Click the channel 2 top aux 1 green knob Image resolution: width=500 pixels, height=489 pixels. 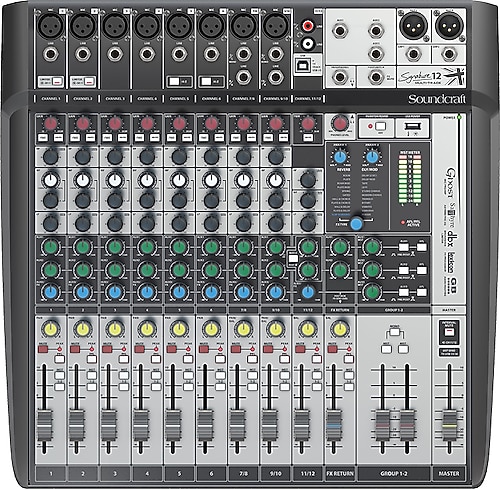(83, 247)
